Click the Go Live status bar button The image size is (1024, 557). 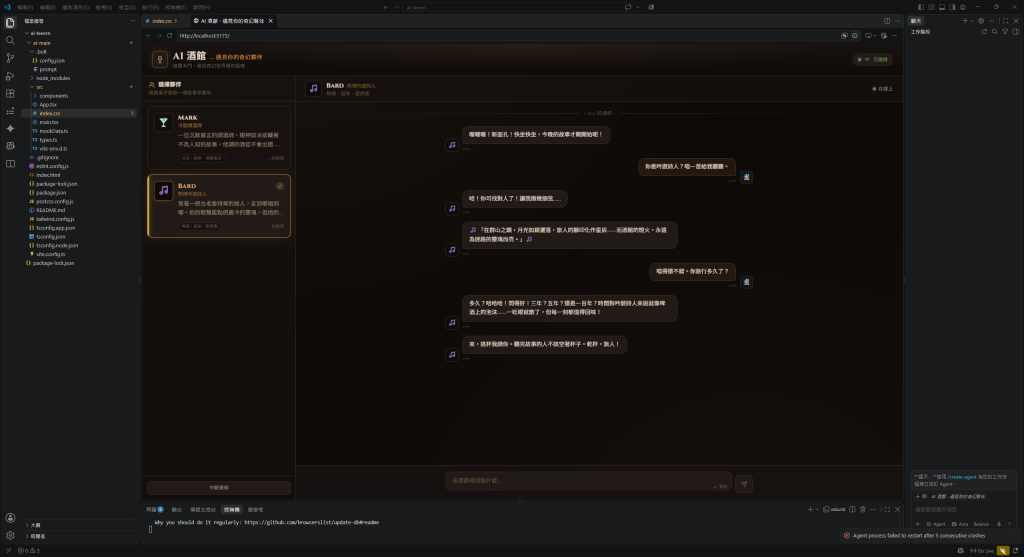(982, 551)
